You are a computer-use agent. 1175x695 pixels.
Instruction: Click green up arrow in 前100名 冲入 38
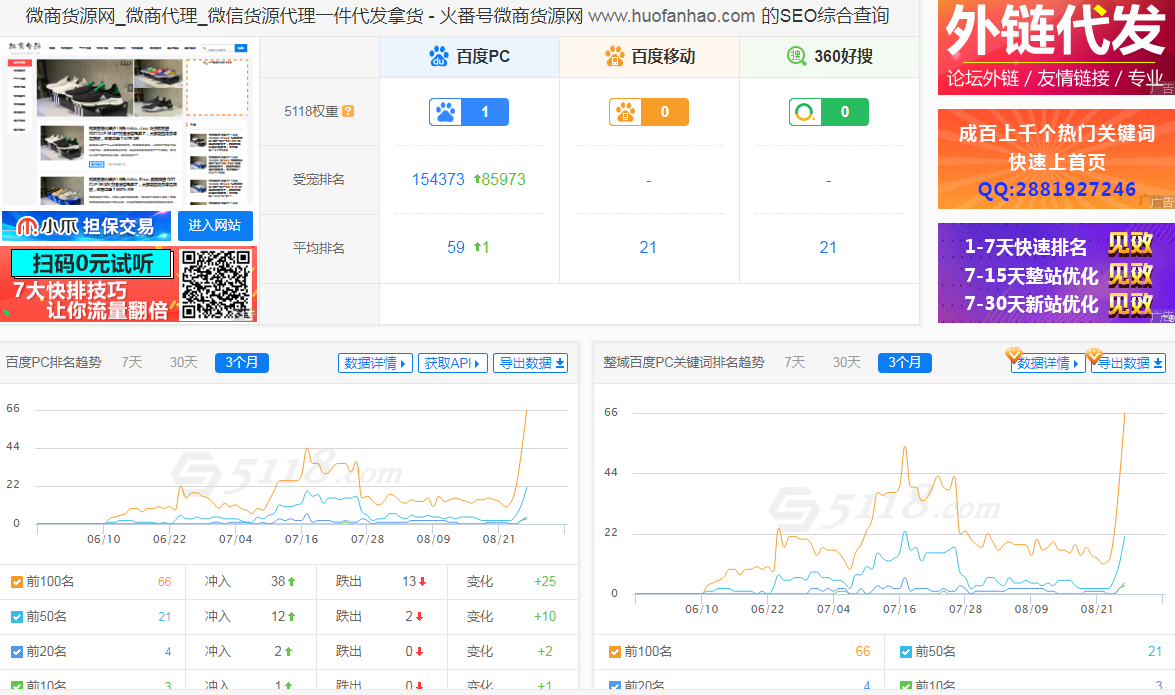(x=292, y=582)
